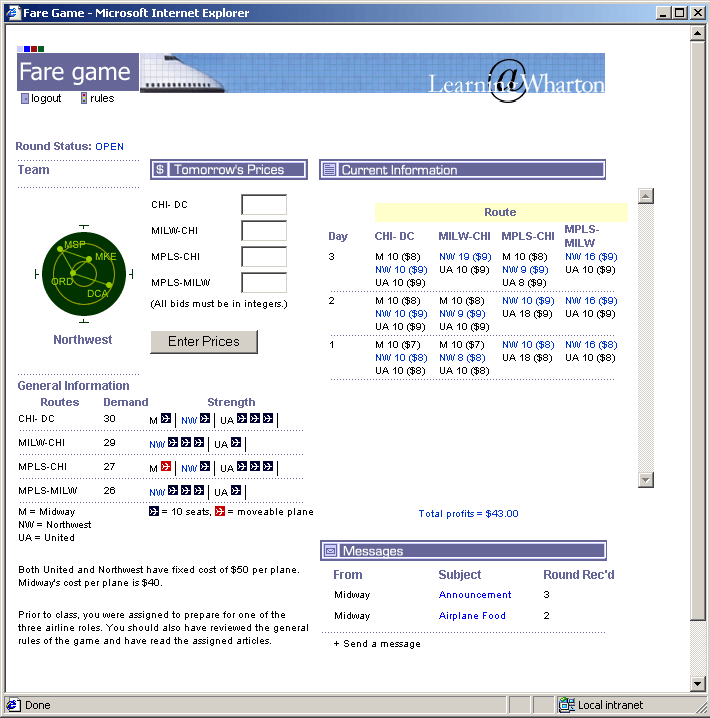
Task: Open the Airplane Food message
Action: (472, 616)
